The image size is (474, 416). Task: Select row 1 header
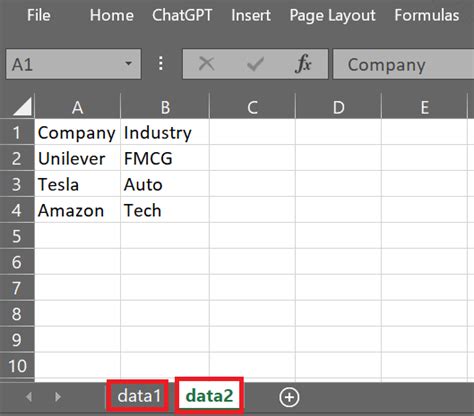point(17,132)
